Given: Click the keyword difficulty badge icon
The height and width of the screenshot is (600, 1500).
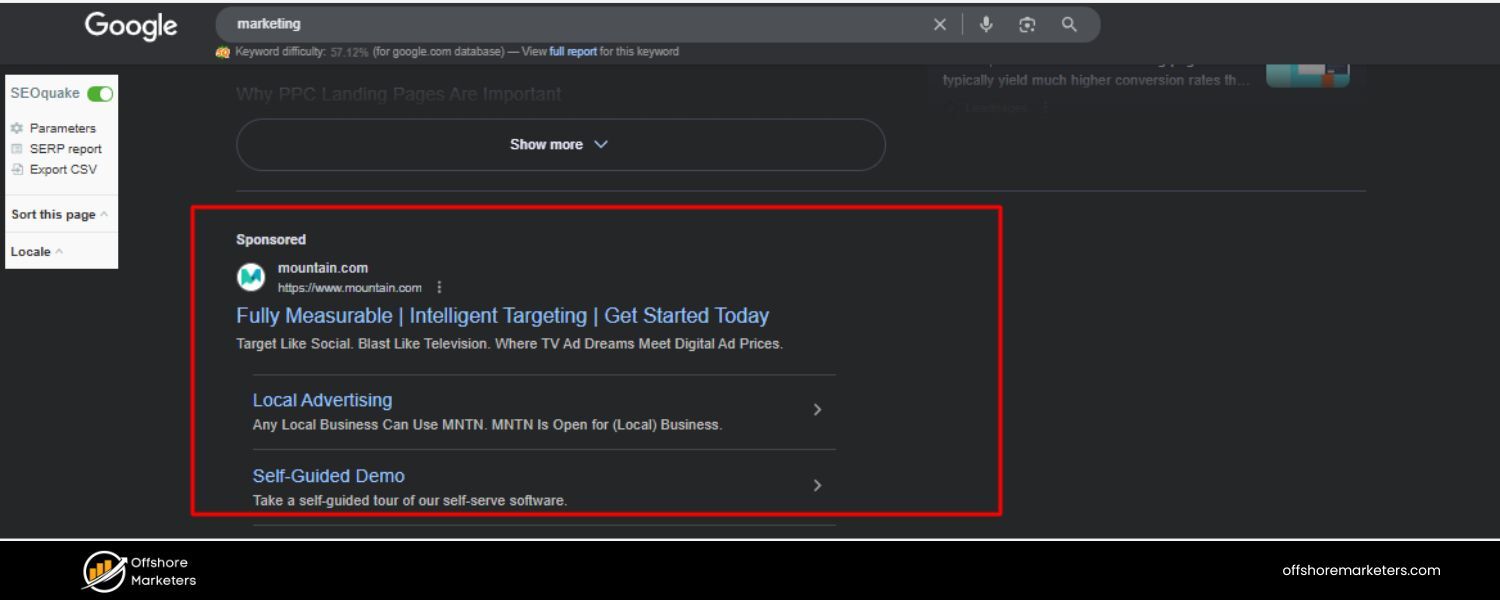Looking at the screenshot, I should pyautogui.click(x=222, y=51).
